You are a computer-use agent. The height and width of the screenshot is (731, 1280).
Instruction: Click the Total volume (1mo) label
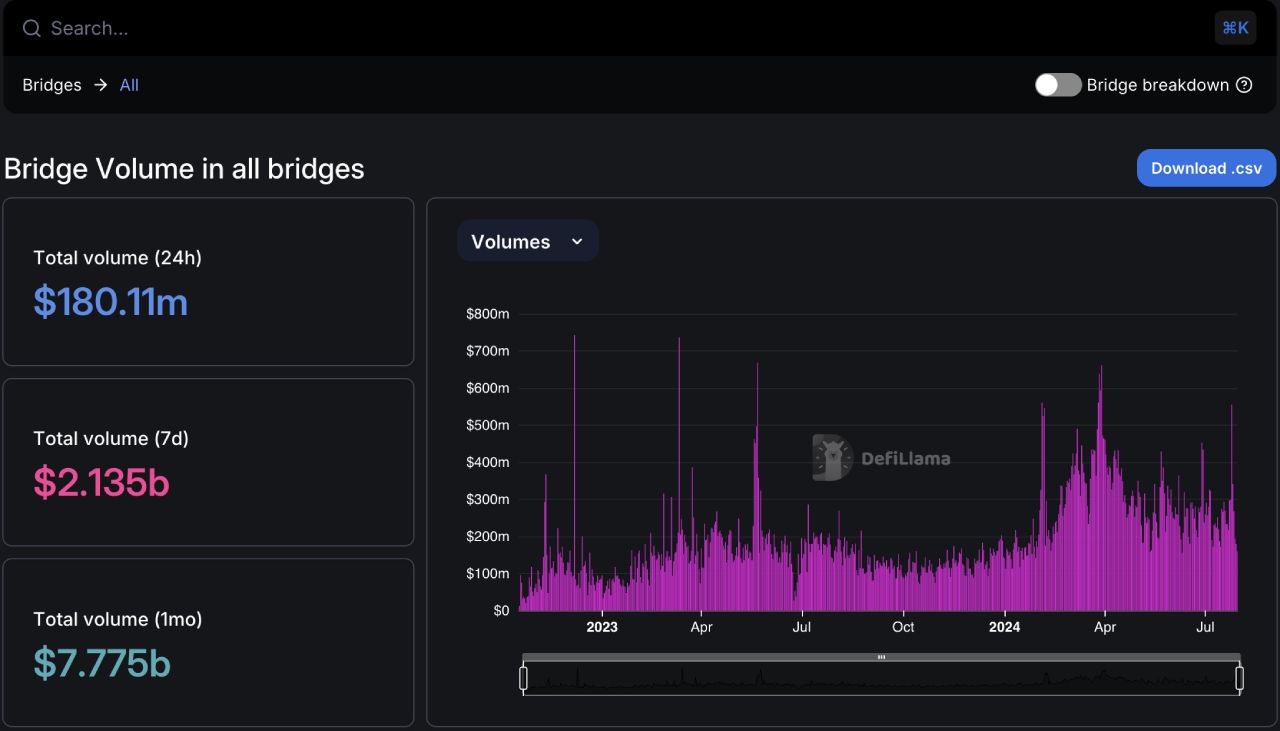pos(118,620)
